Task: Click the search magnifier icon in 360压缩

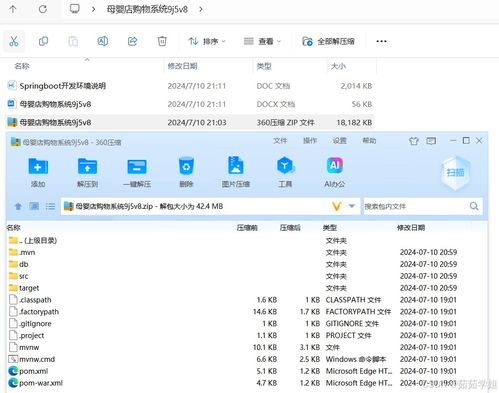Action: tap(474, 206)
